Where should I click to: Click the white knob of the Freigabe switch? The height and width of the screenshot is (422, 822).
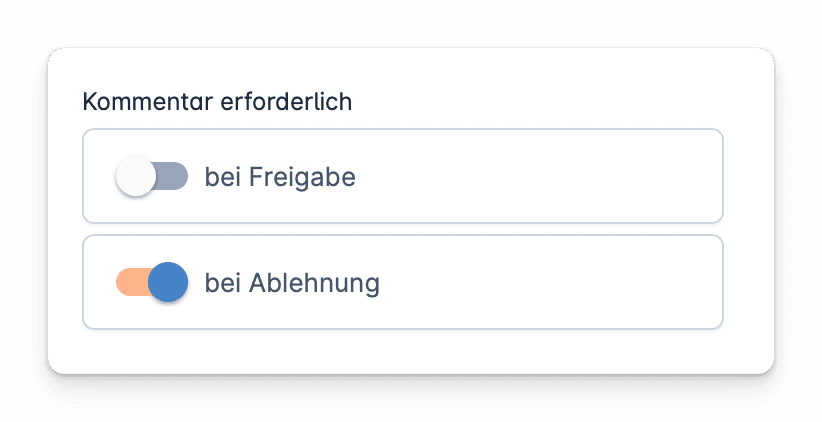136,177
